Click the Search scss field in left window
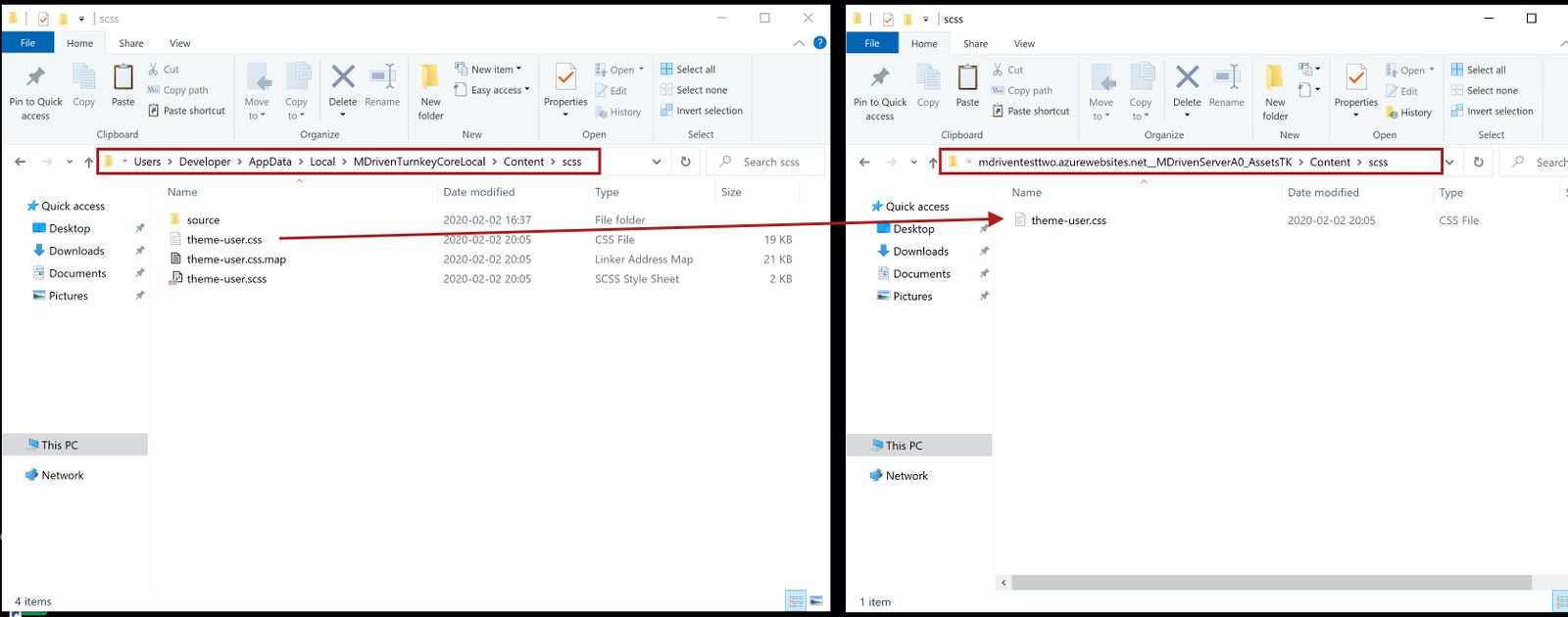 (764, 162)
